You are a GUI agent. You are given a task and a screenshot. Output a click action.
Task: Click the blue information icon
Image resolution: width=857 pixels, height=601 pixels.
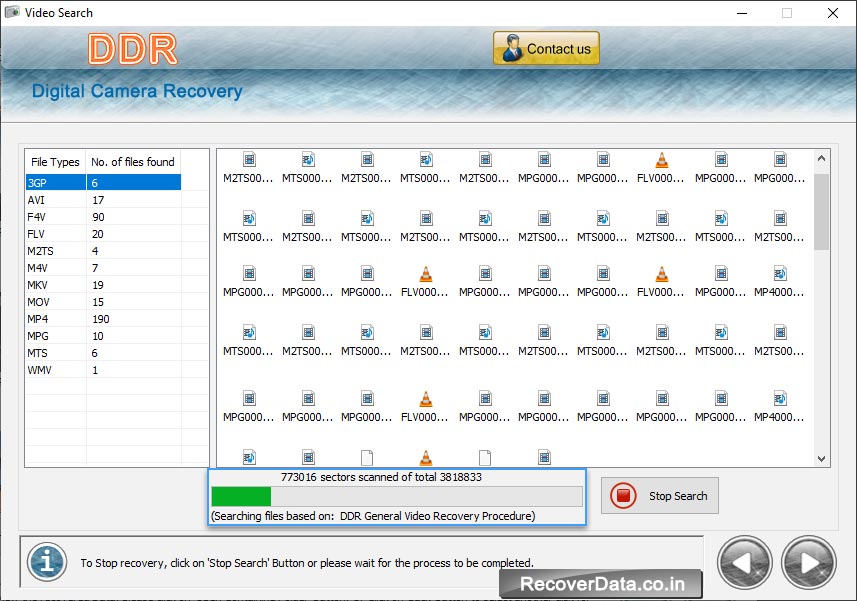tap(47, 562)
